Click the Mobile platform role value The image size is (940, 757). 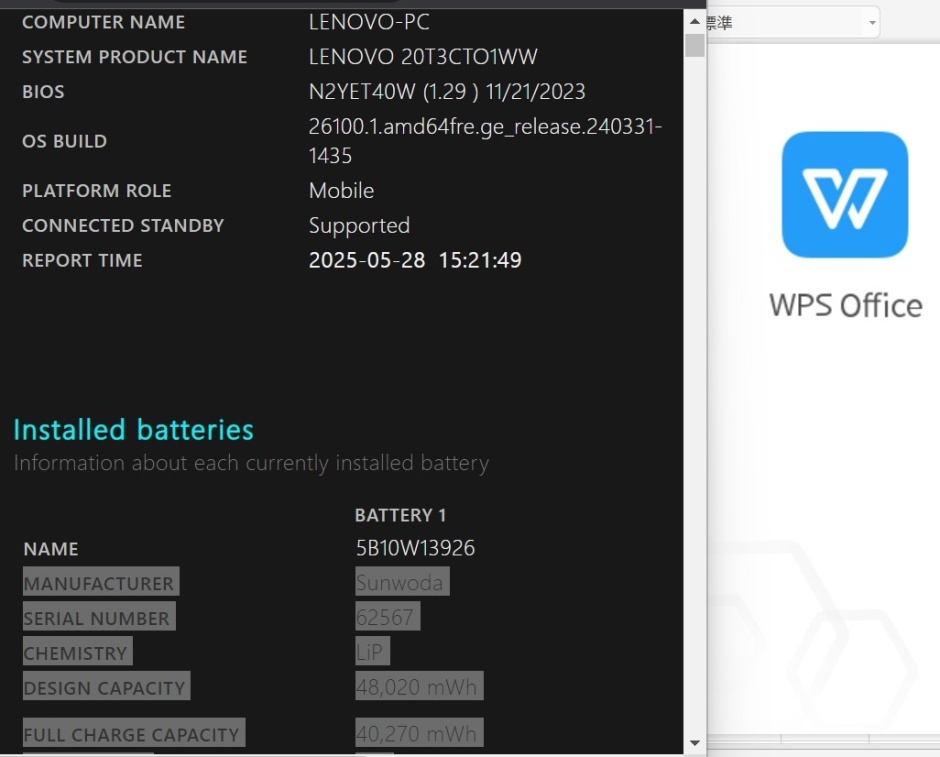(342, 191)
